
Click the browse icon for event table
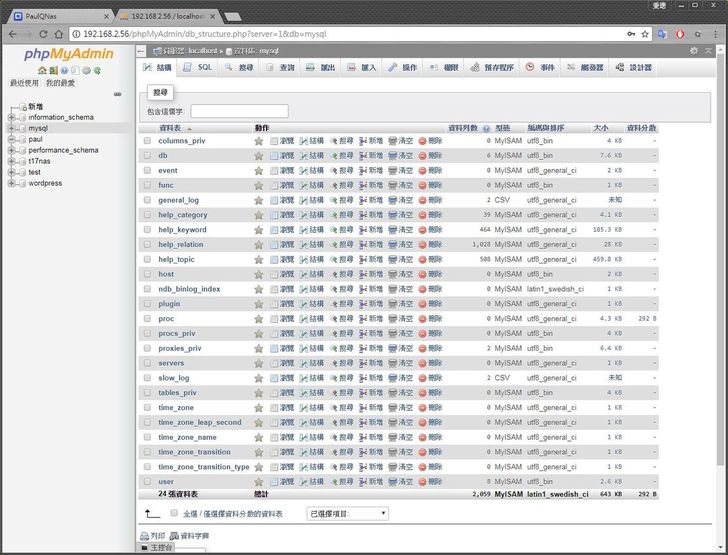pyautogui.click(x=281, y=170)
